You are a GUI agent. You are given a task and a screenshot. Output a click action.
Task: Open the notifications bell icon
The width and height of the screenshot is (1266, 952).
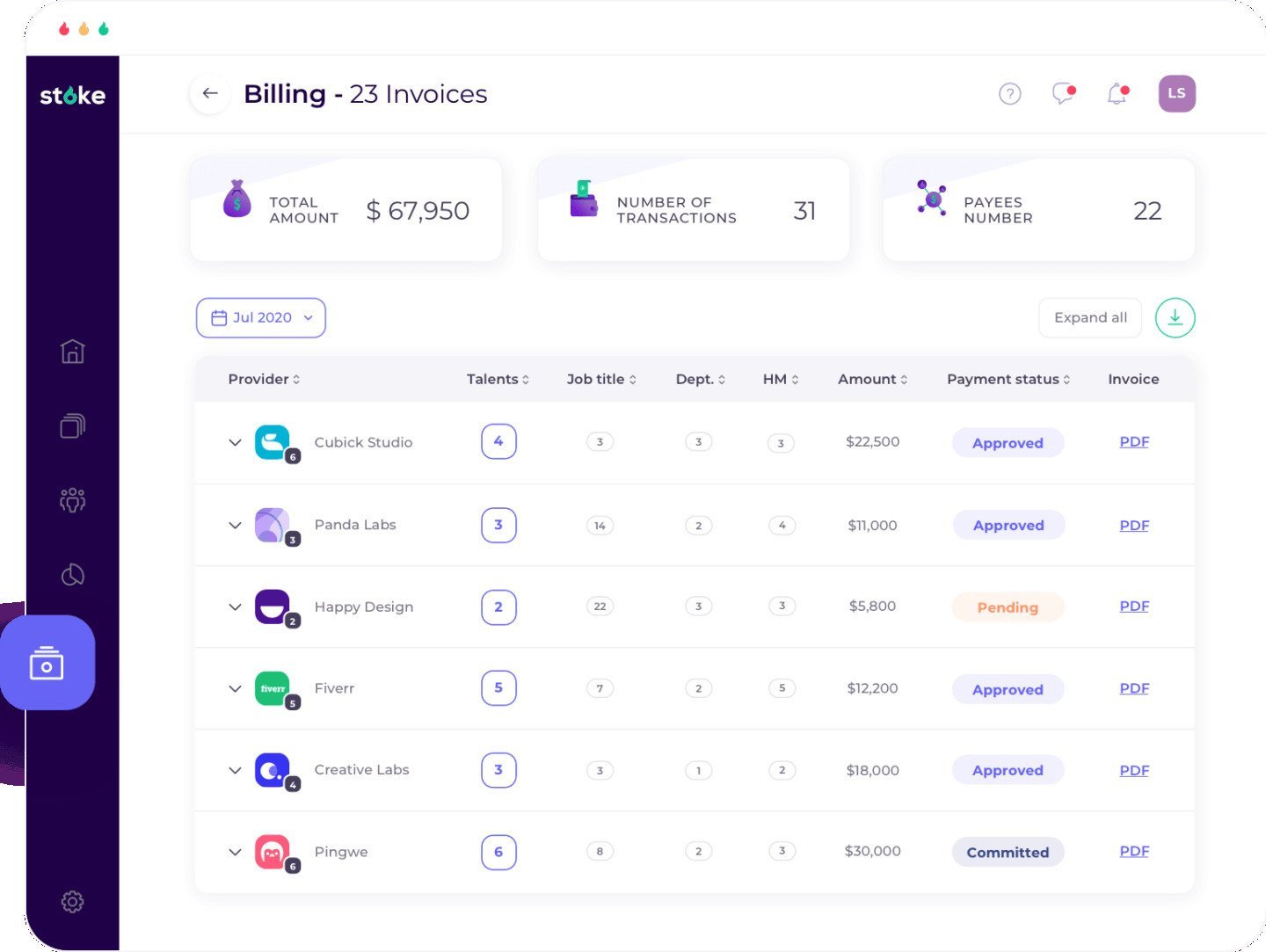pos(1117,94)
